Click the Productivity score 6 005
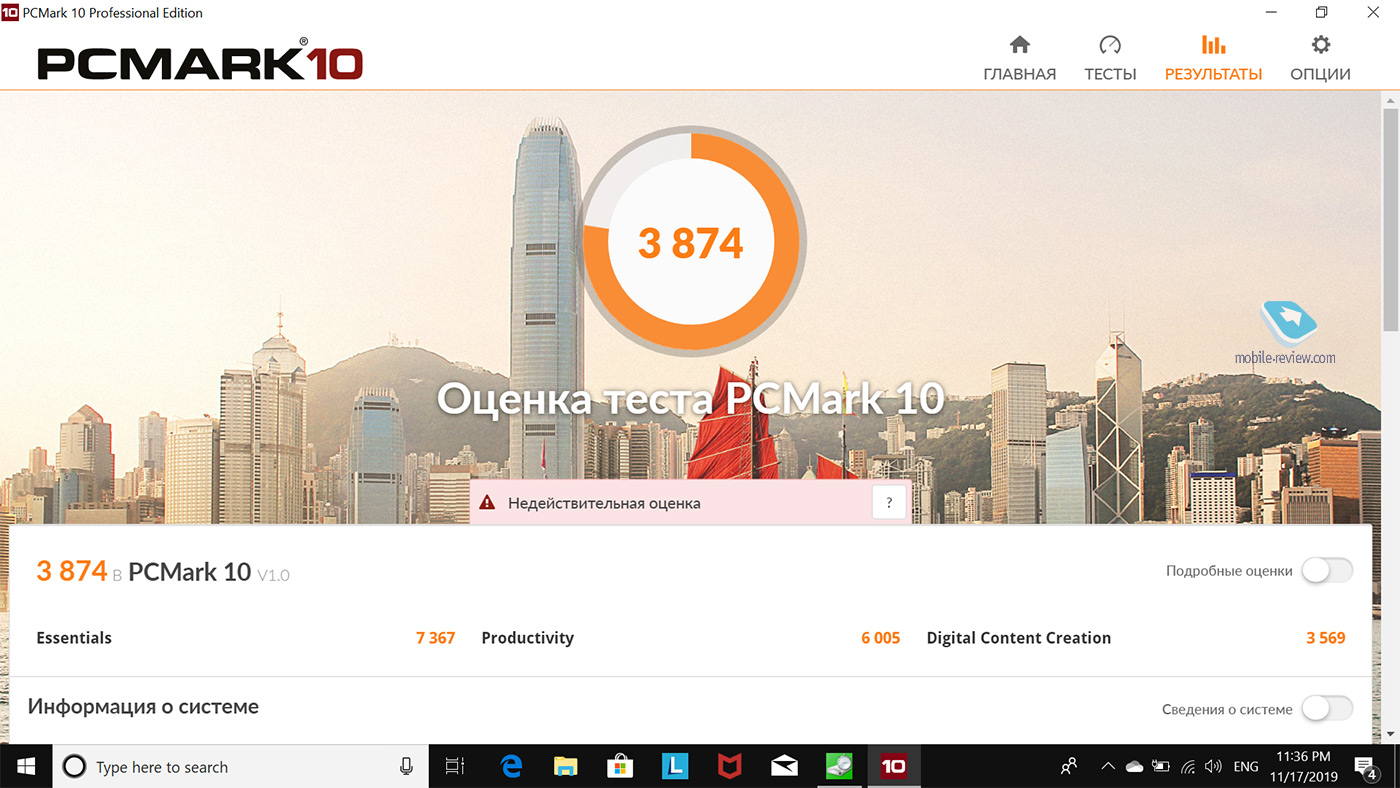The height and width of the screenshot is (788, 1400). (x=880, y=638)
